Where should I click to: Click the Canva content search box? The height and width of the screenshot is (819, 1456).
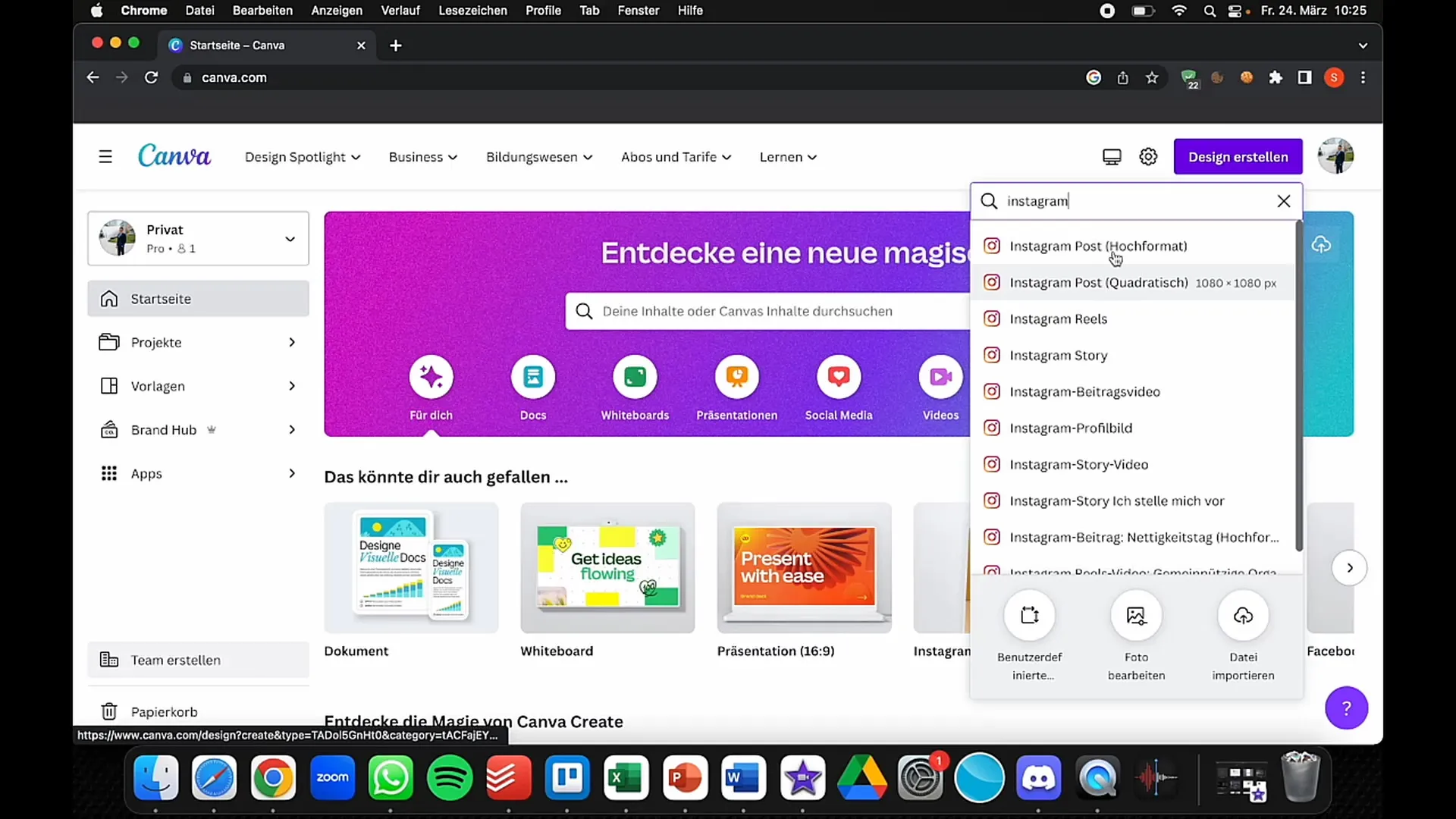pos(767,311)
